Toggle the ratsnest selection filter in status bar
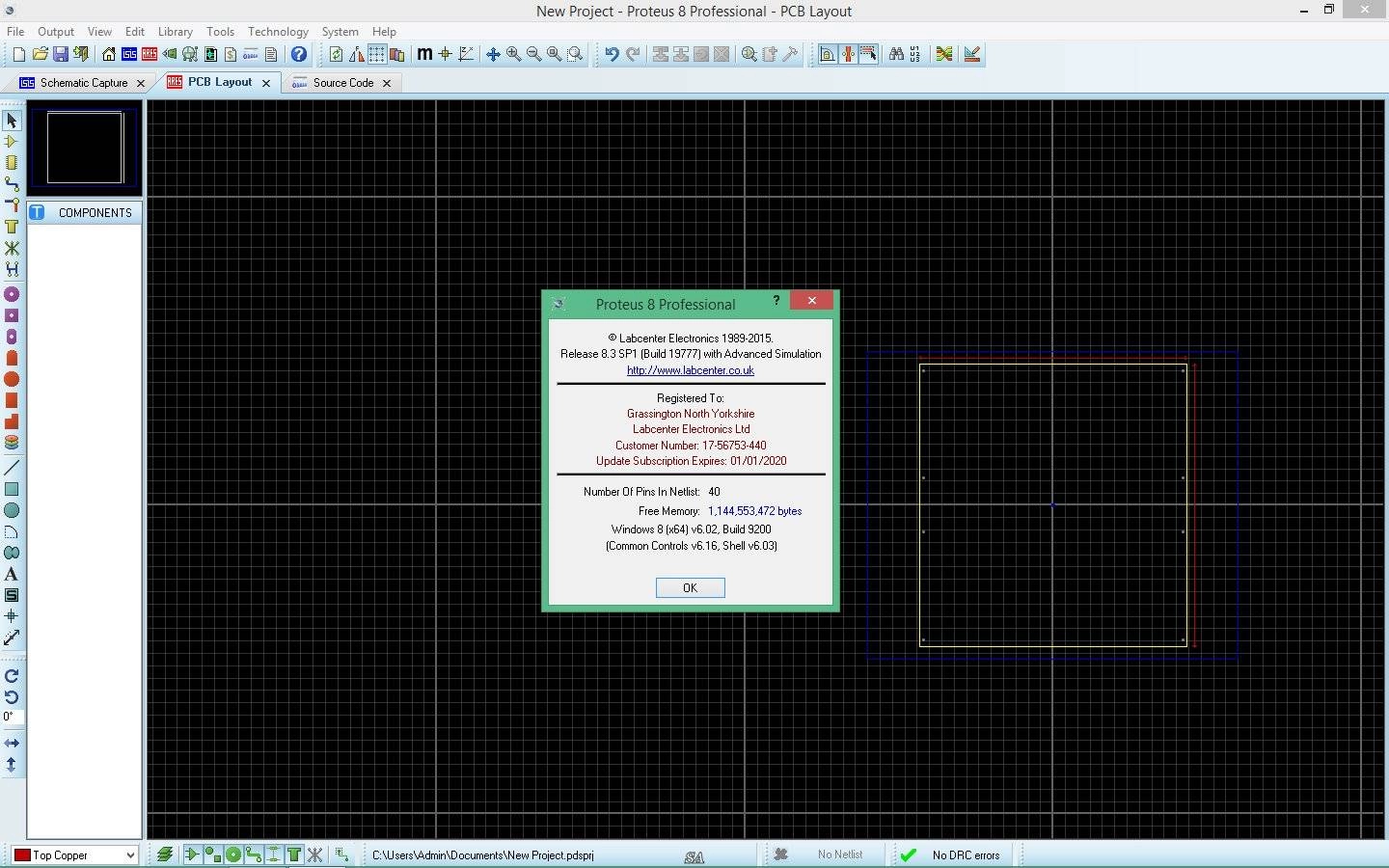 tap(314, 854)
